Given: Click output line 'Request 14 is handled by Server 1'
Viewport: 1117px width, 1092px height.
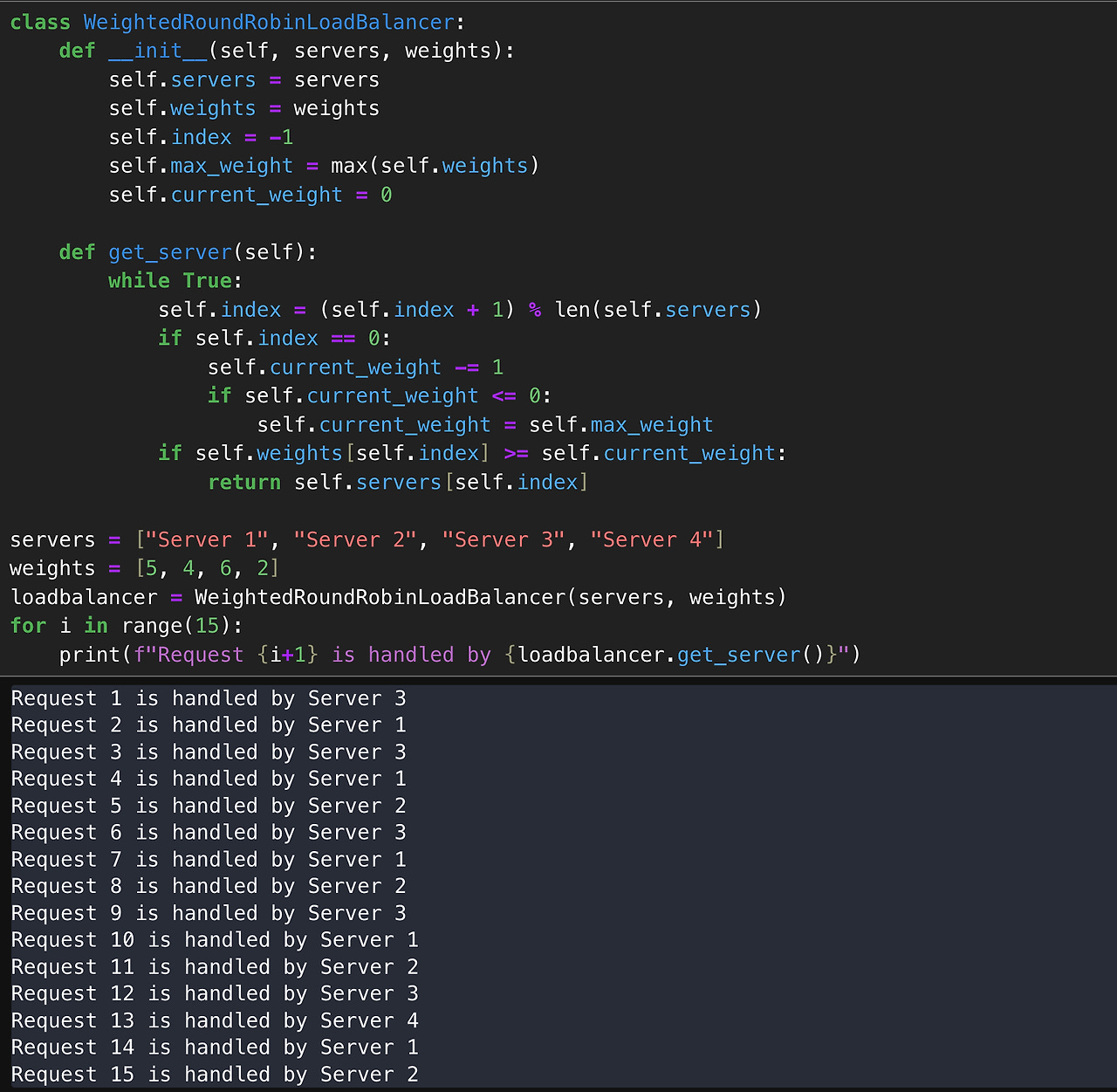Looking at the screenshot, I should coord(215,1047).
